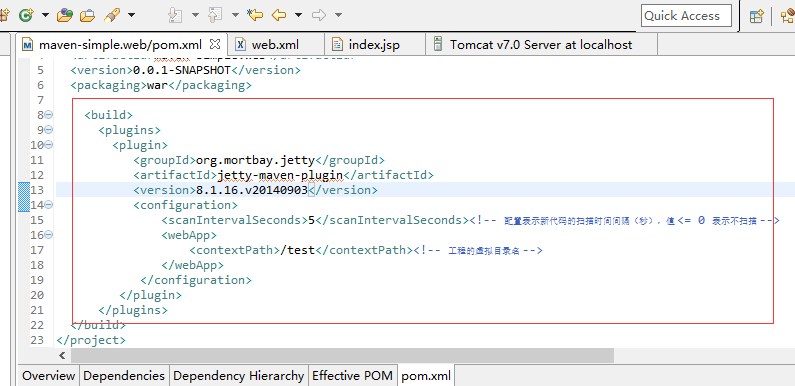Click the horizontal scrollbar left arrow
This screenshot has height=386, width=795.
[62, 356]
